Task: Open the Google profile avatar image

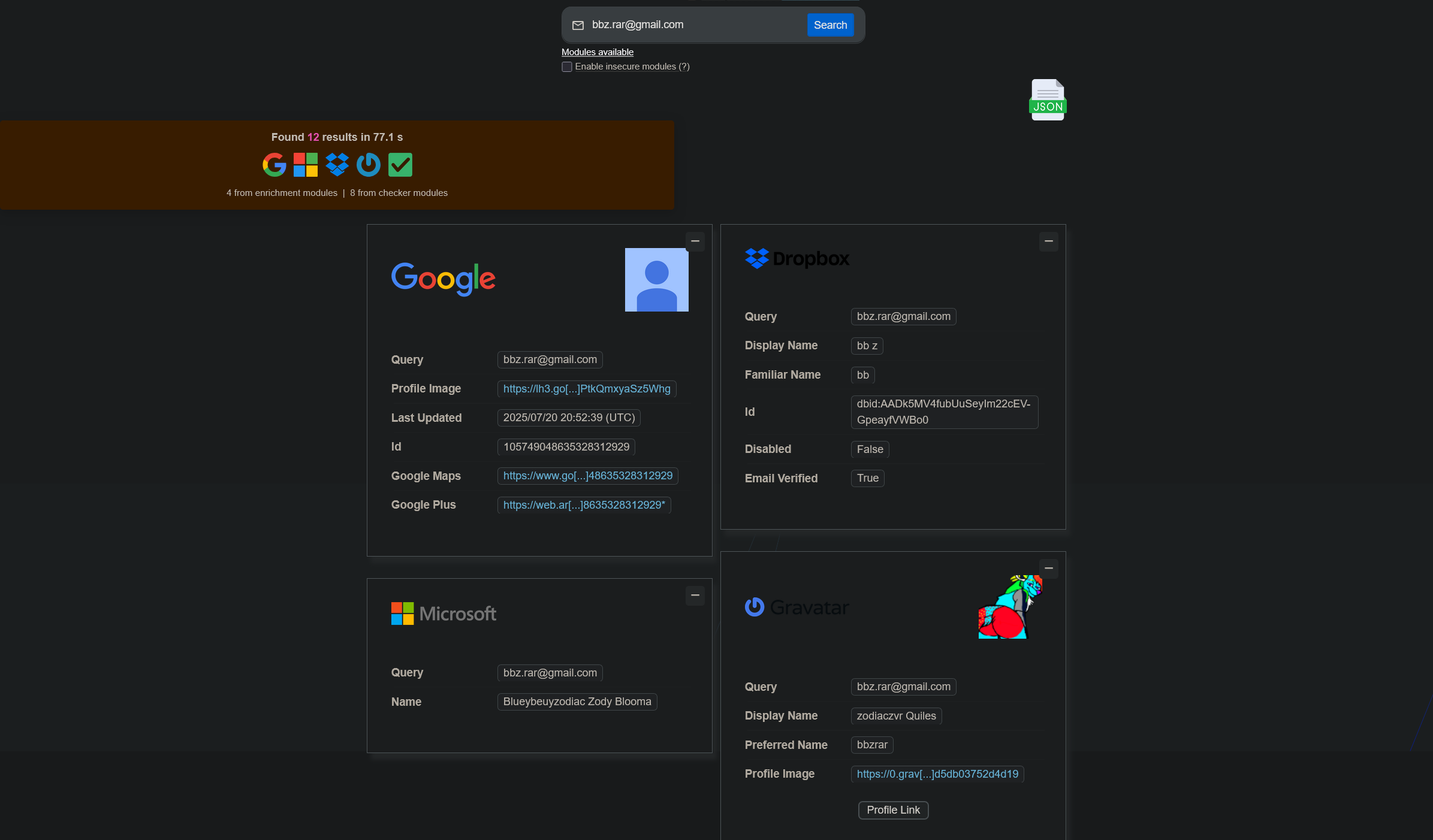Action: tap(657, 280)
